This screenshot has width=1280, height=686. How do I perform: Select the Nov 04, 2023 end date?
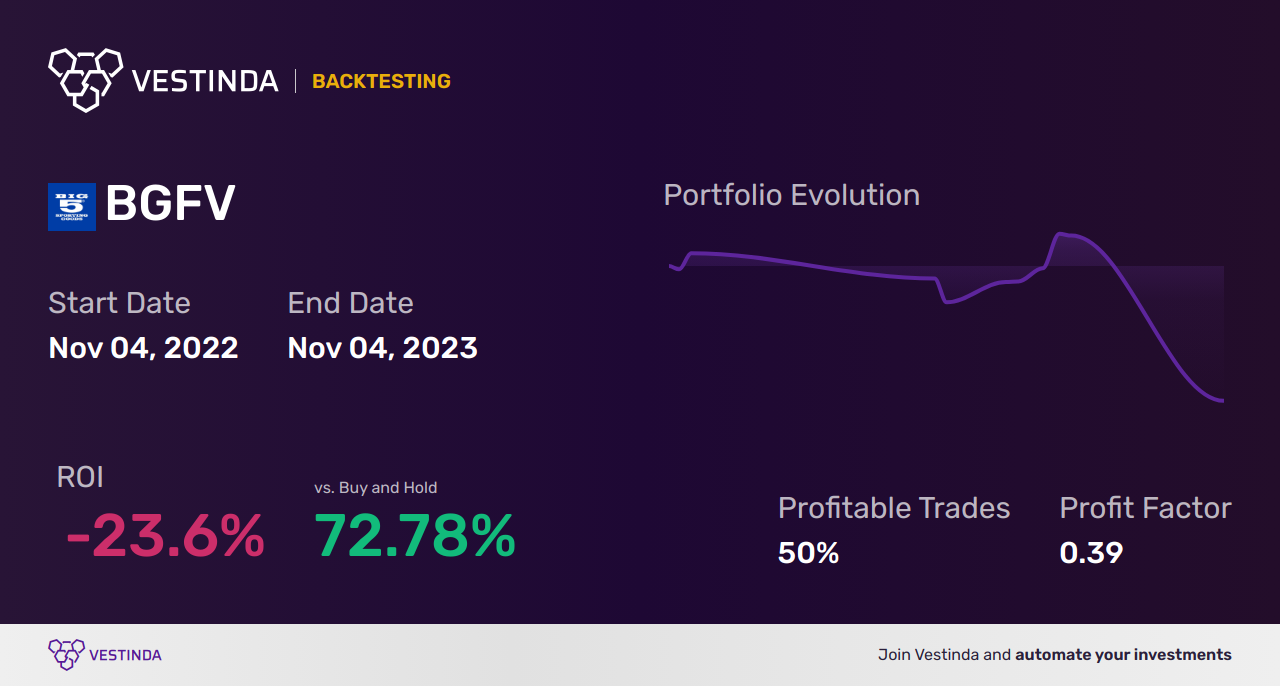click(382, 348)
